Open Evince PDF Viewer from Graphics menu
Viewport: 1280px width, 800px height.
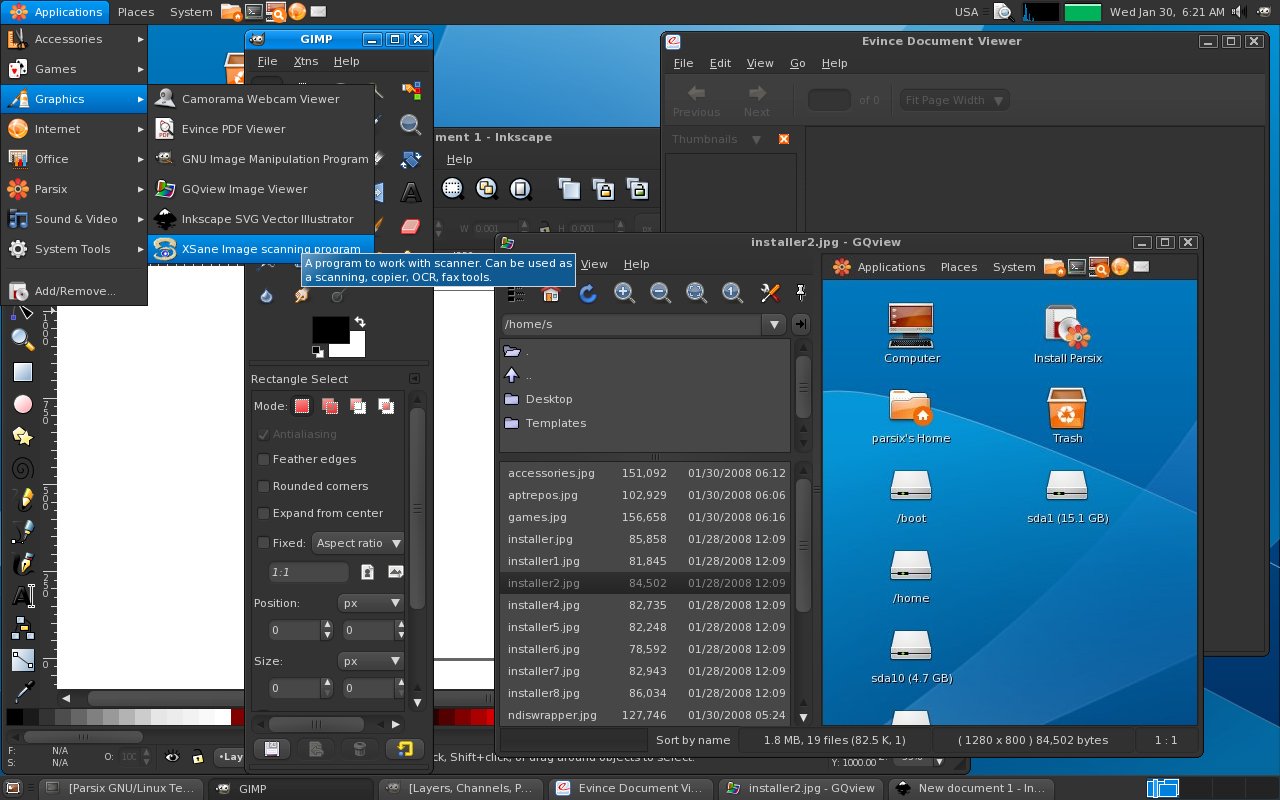[x=261, y=129]
